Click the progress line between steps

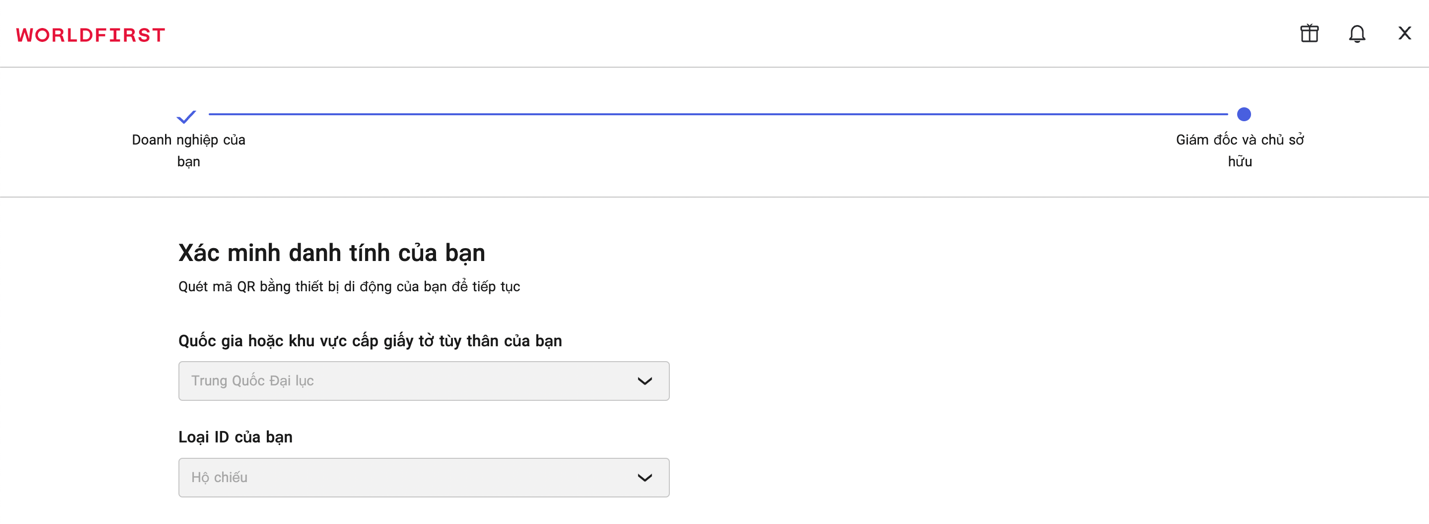click(716, 114)
